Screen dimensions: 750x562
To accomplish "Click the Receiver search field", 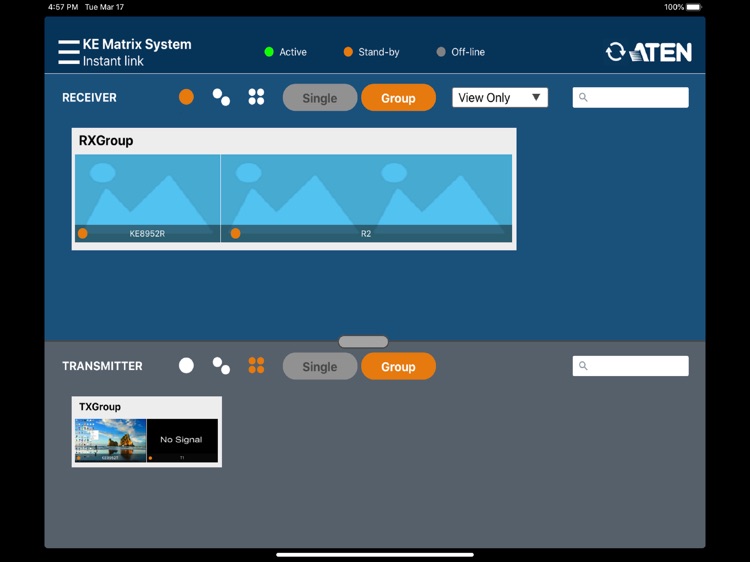I will click(630, 98).
